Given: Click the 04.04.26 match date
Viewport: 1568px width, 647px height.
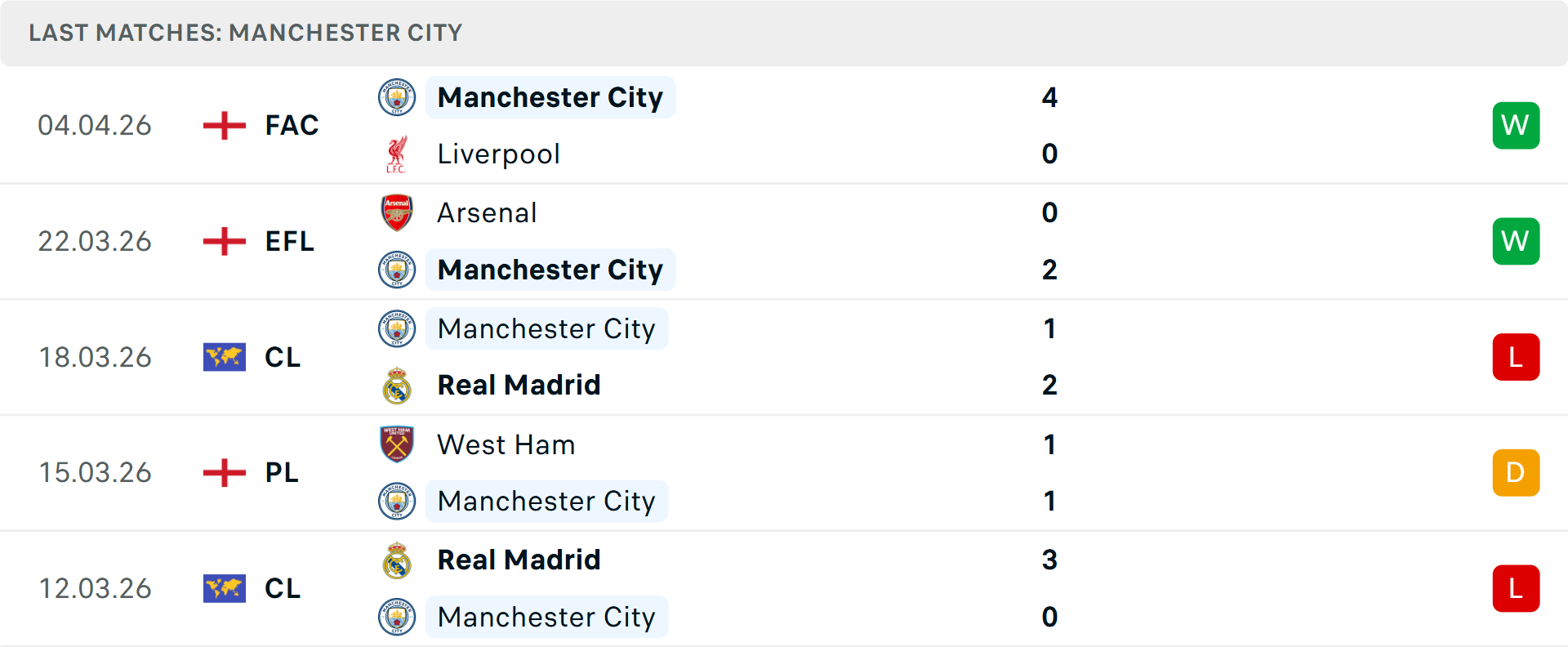Looking at the screenshot, I should coord(95,125).
